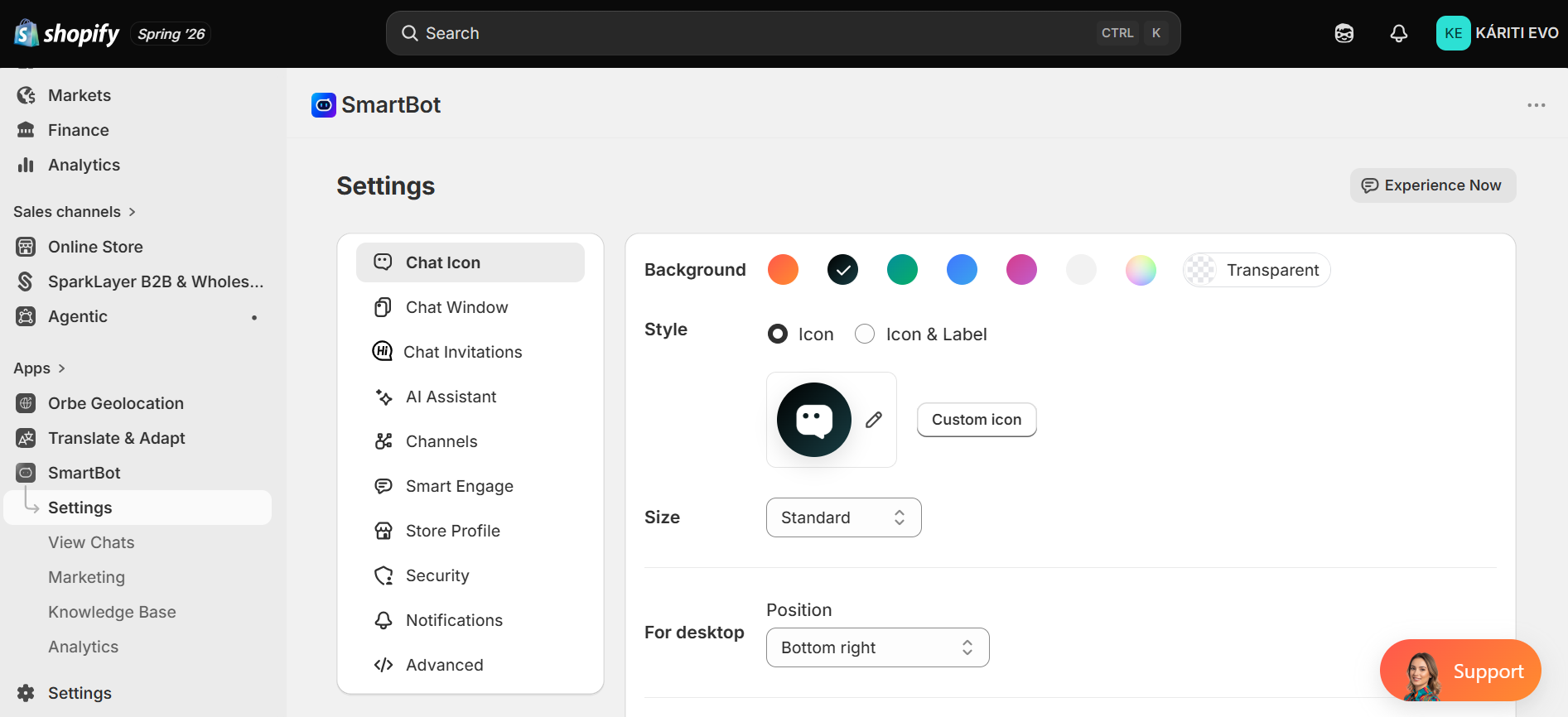Image resolution: width=1568 pixels, height=717 pixels.
Task: Click the Spring '26 edition badge
Action: click(x=171, y=33)
